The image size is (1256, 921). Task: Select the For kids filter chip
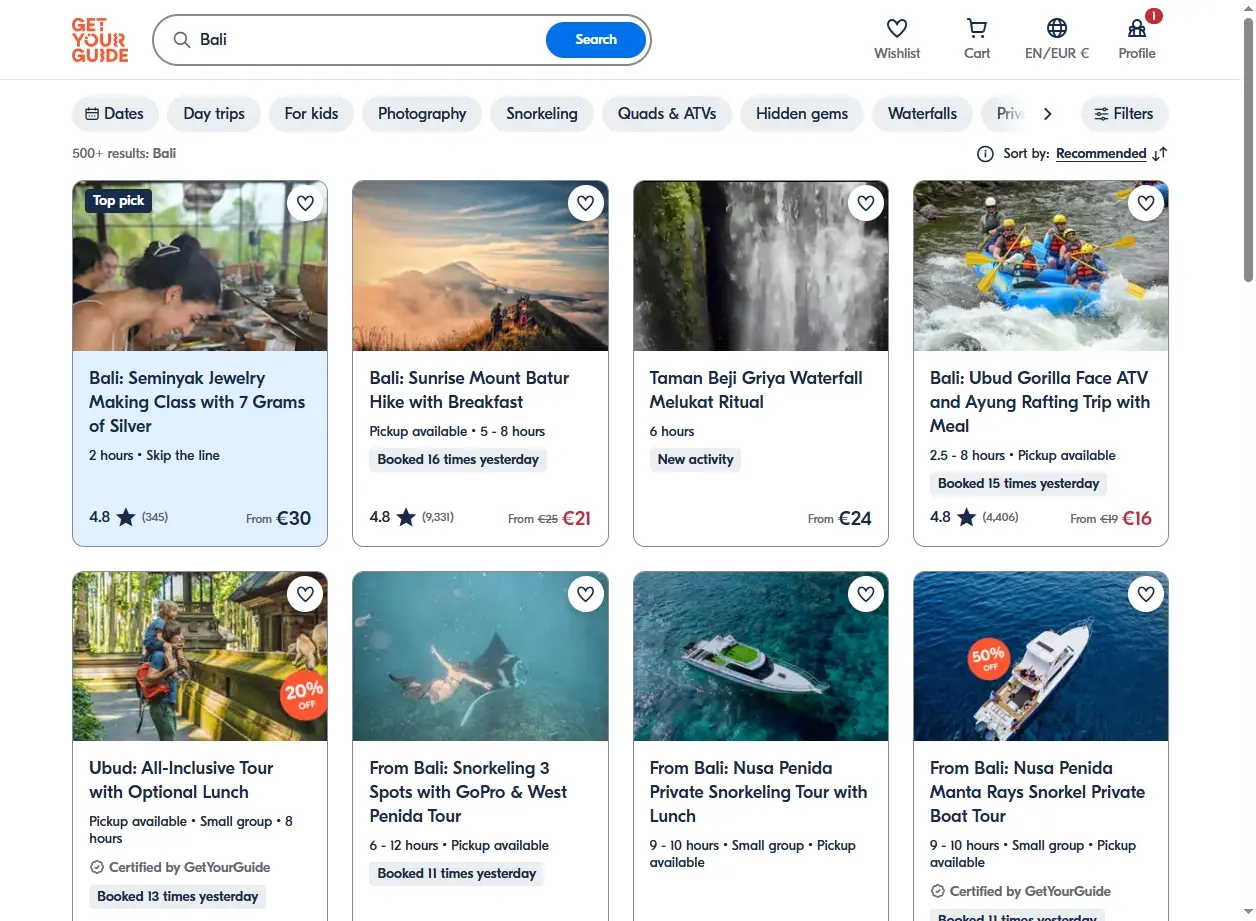point(311,114)
